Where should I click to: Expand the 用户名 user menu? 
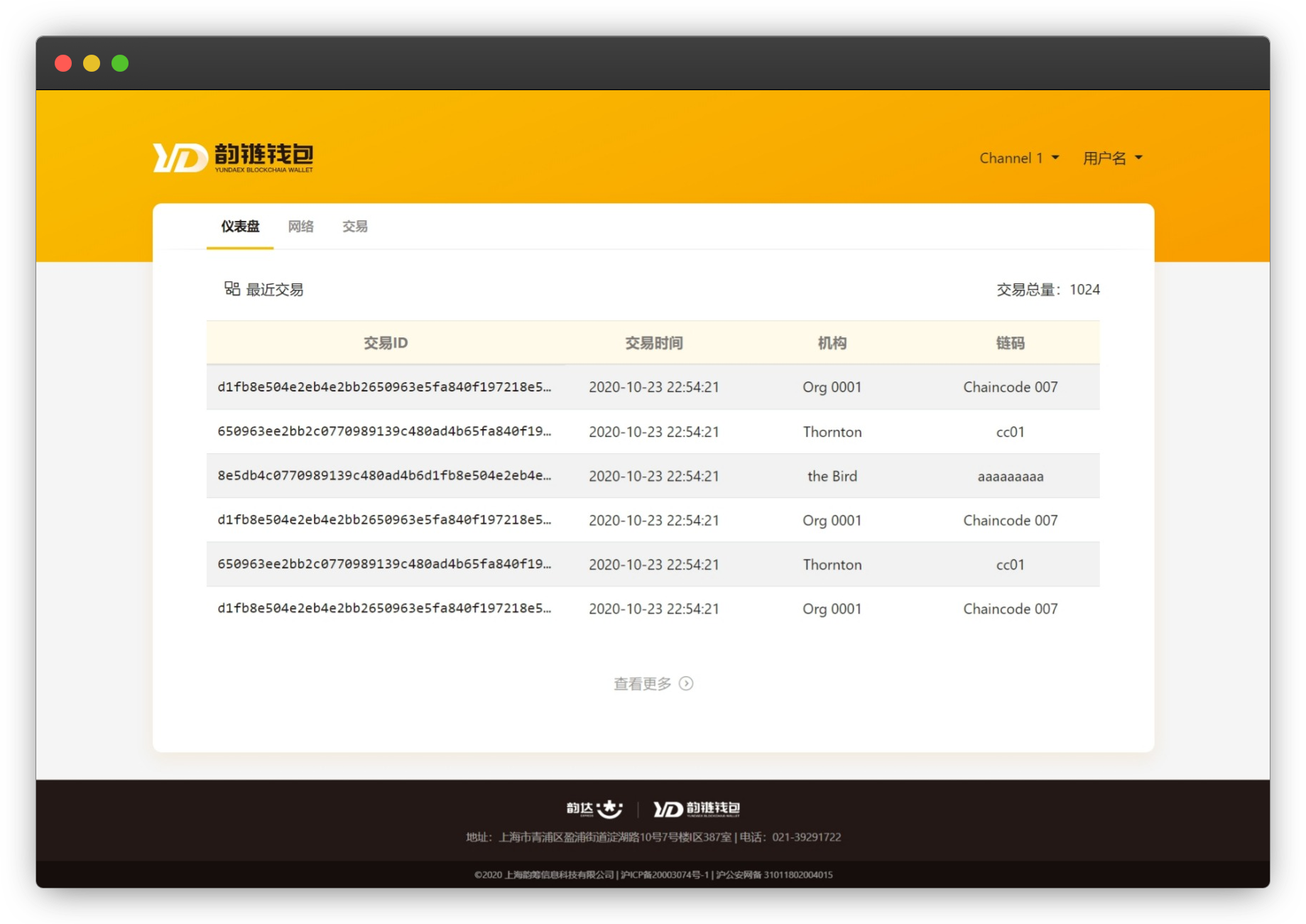pyautogui.click(x=1112, y=158)
